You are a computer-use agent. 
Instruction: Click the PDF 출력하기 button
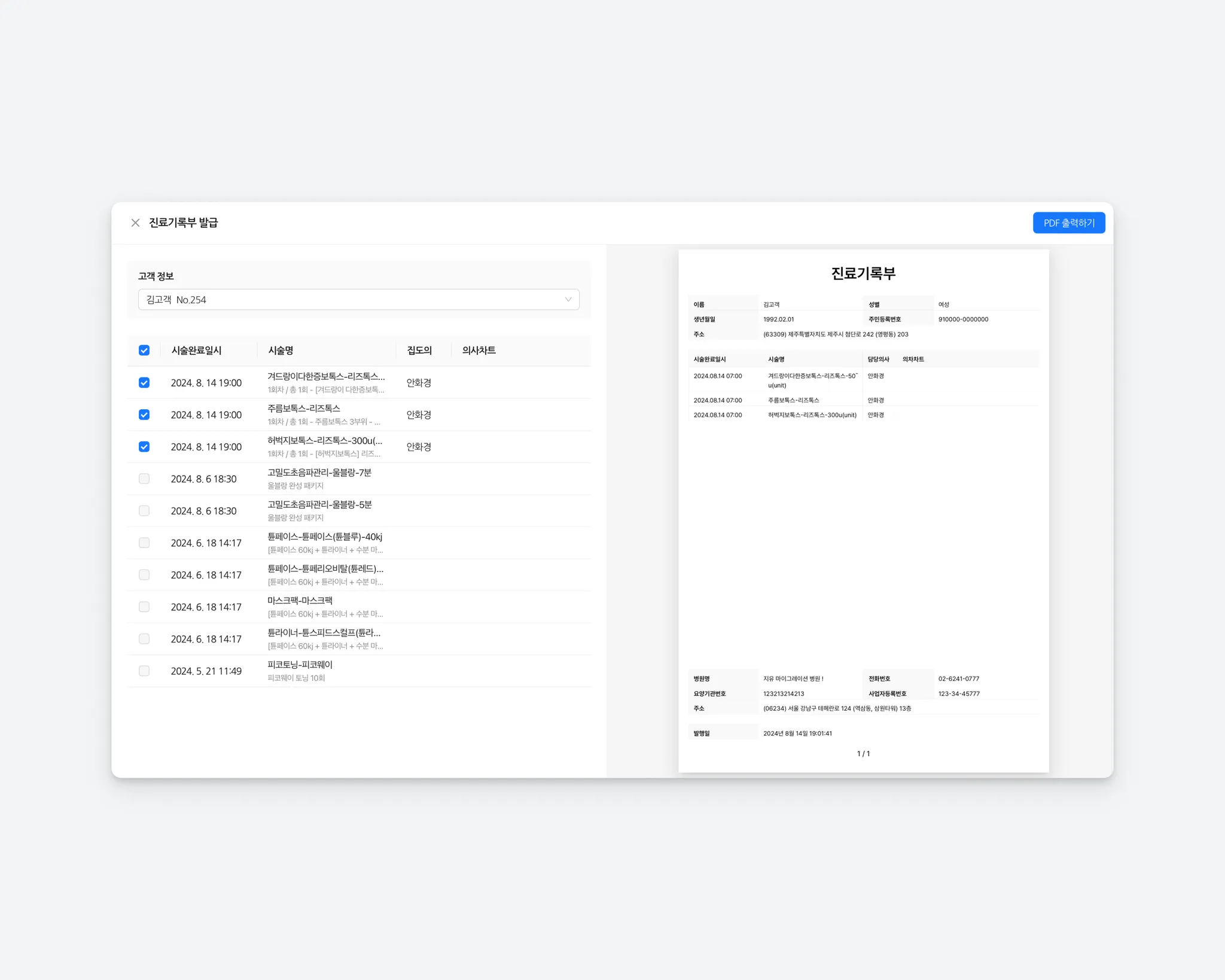(x=1068, y=223)
